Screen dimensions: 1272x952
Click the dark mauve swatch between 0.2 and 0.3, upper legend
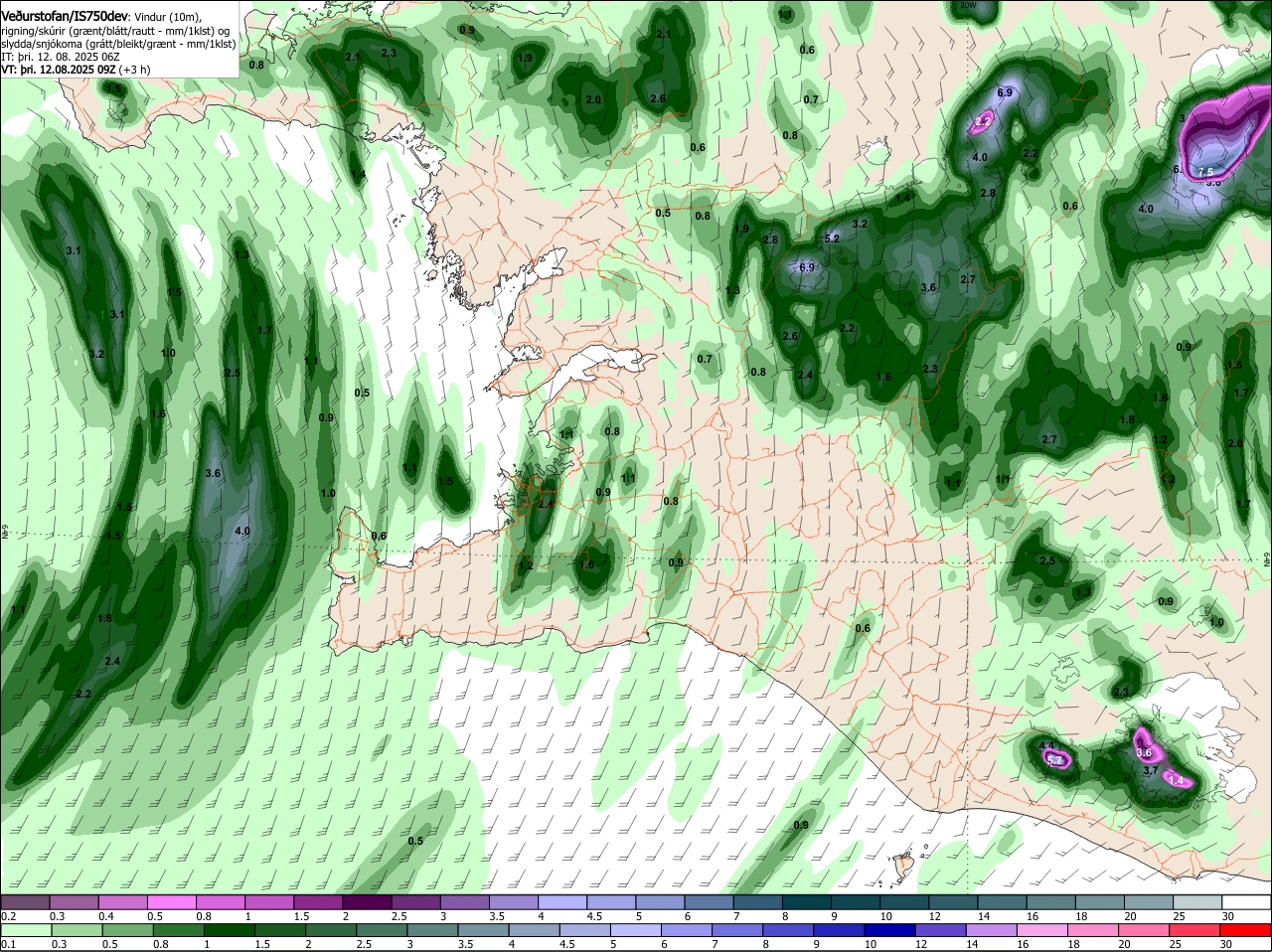click(x=25, y=901)
